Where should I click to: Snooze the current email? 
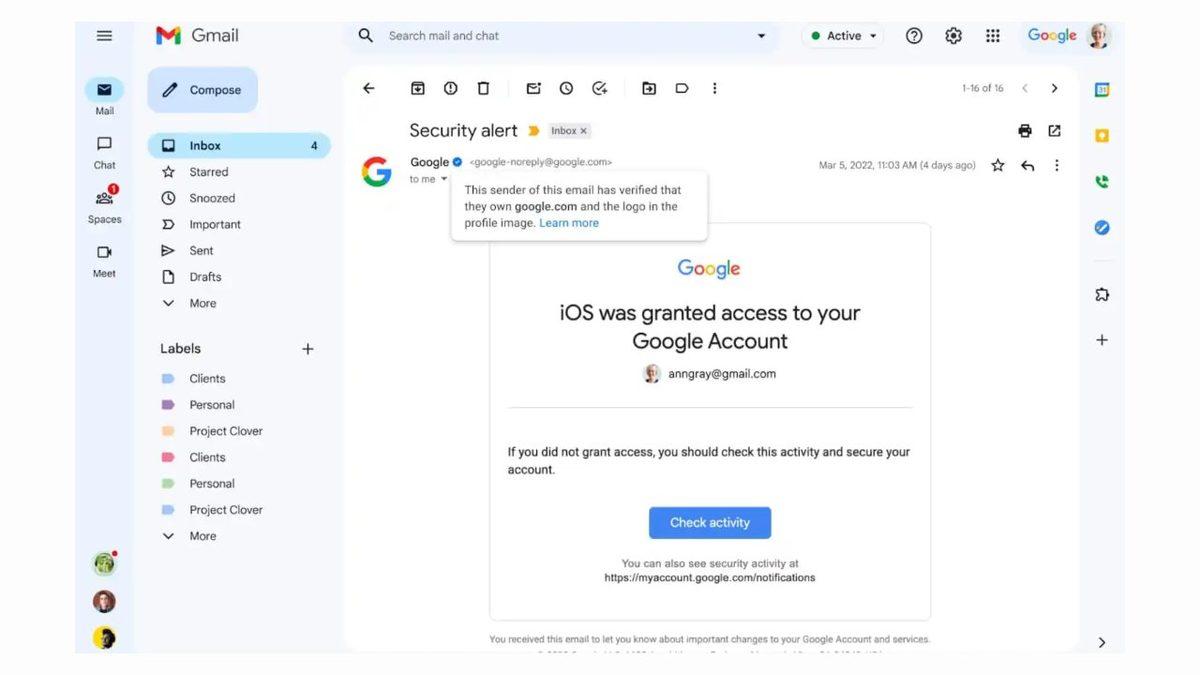(x=566, y=88)
